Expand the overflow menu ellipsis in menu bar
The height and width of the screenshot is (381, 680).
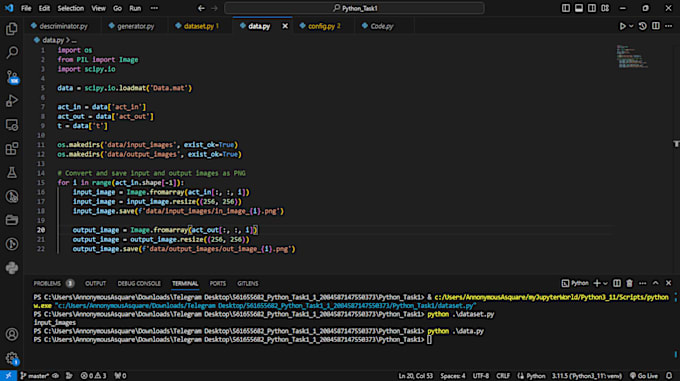point(154,8)
